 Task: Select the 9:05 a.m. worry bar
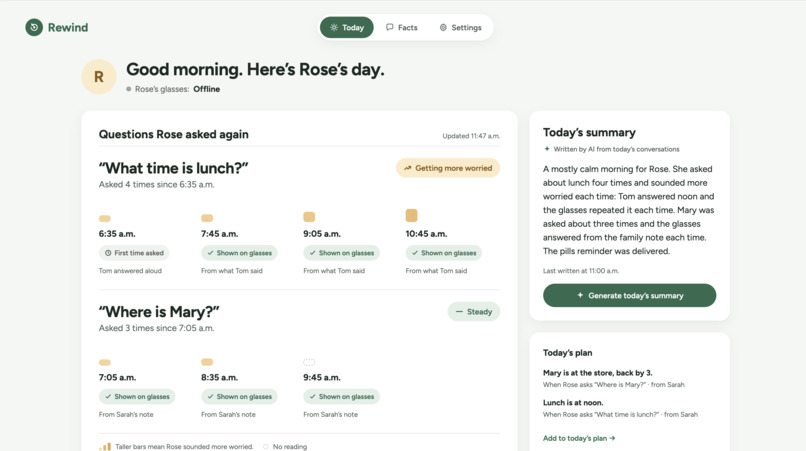(x=309, y=217)
